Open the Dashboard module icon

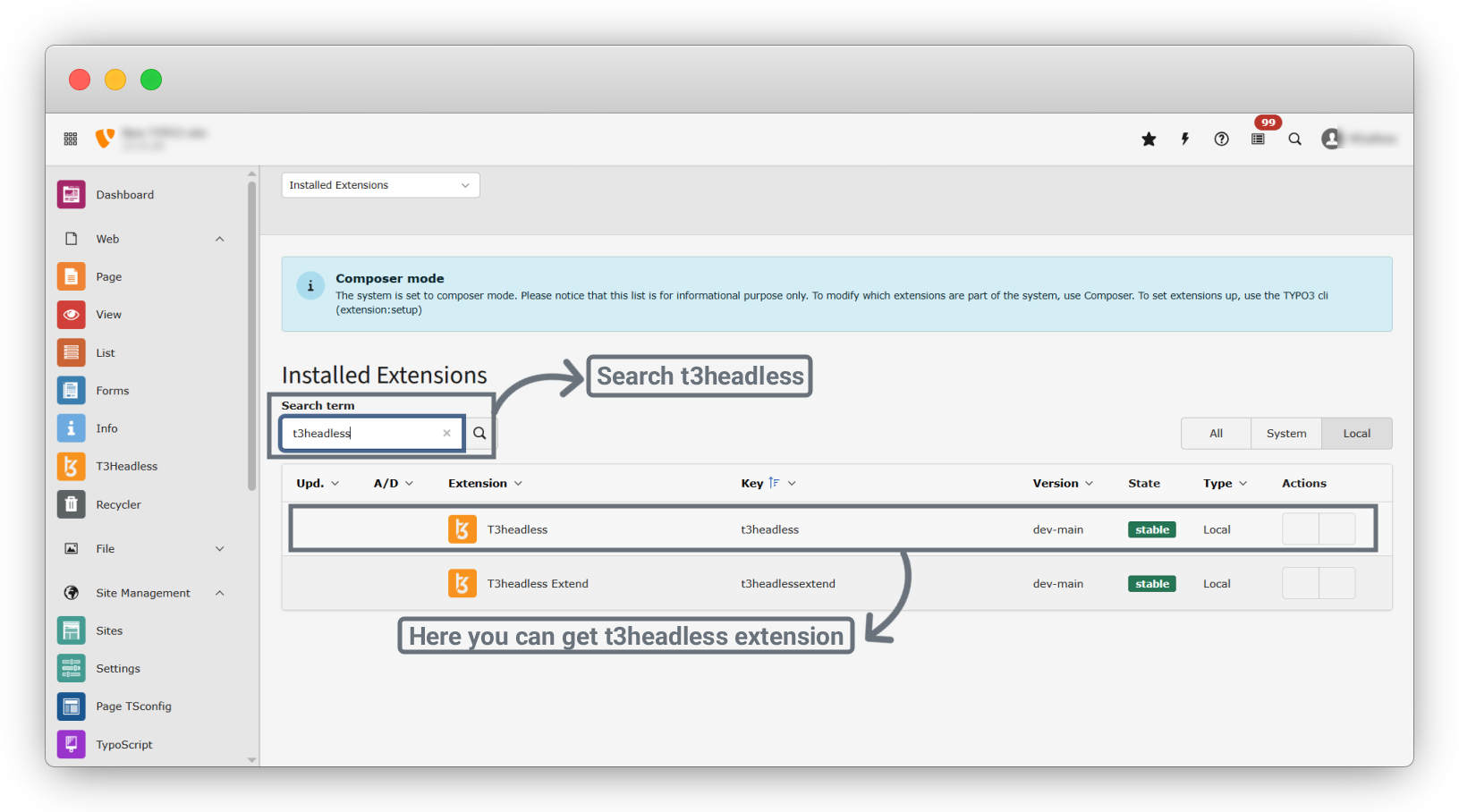(x=72, y=194)
